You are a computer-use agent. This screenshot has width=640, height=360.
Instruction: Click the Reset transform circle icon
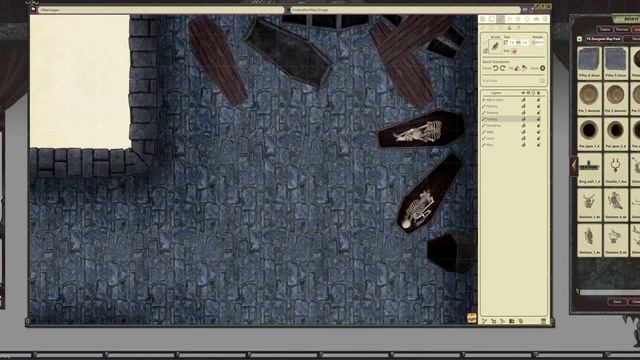(x=542, y=68)
